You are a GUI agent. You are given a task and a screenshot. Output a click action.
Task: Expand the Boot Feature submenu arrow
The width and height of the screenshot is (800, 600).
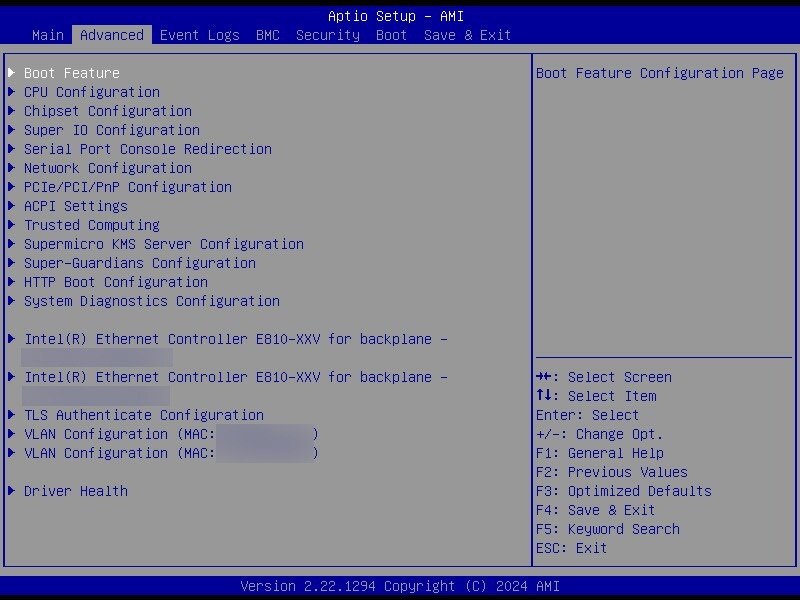point(12,72)
